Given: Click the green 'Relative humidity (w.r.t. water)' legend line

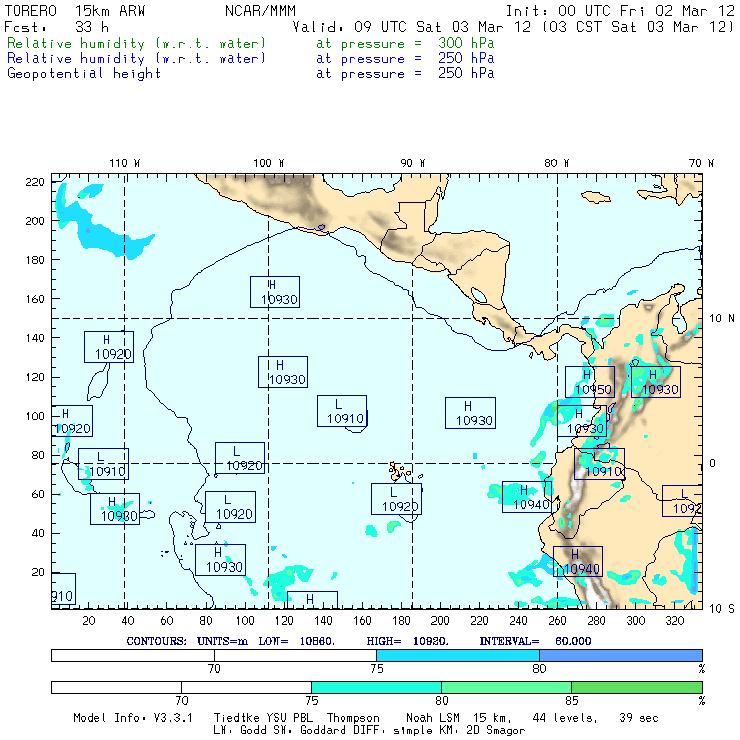Looking at the screenshot, I should (x=136, y=43).
